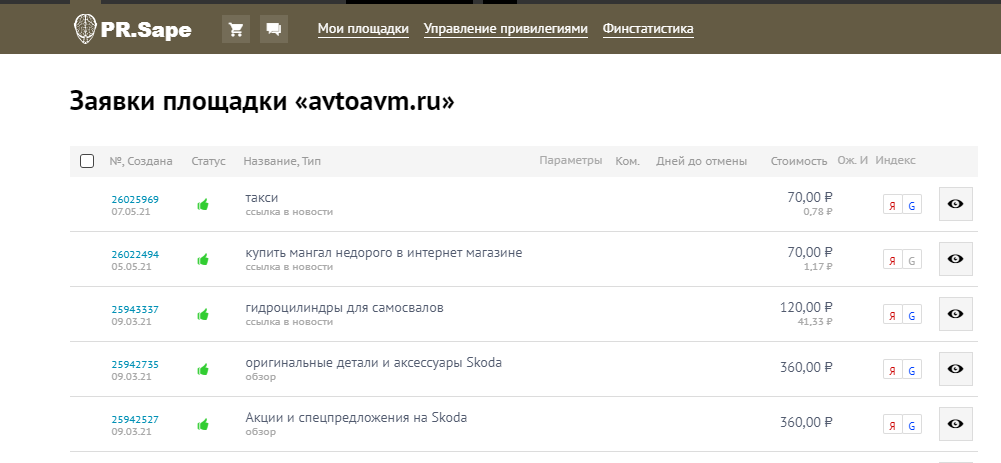This screenshot has height=463, width=1001.
Task: Click the PR.Sape brain logo
Action: (133, 29)
